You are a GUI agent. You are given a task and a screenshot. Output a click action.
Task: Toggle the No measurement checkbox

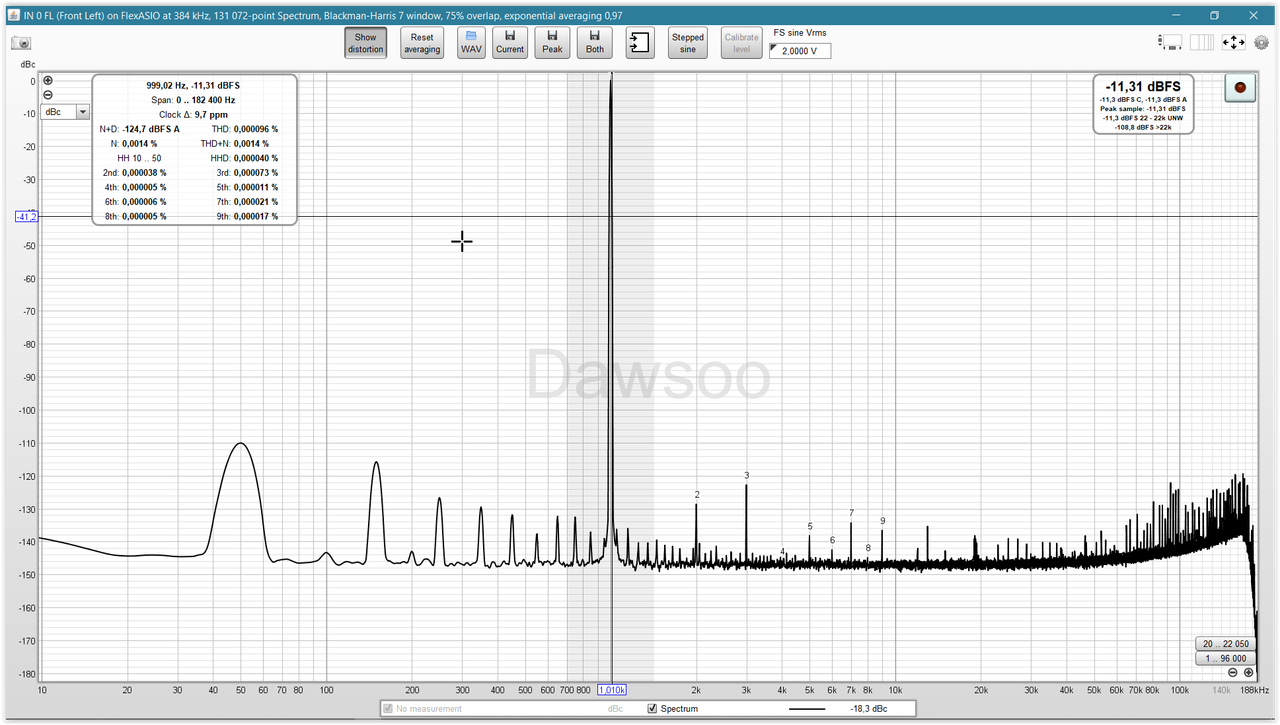[389, 709]
